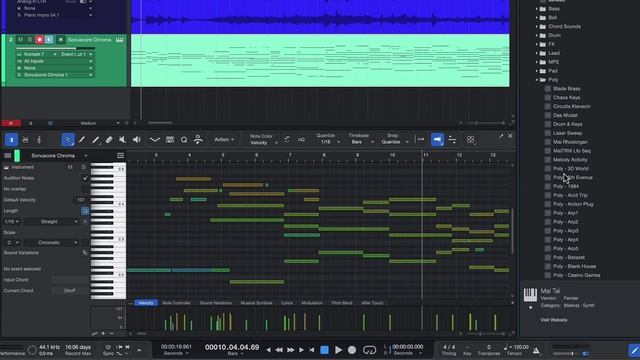This screenshot has height=360, width=640.
Task: Collapse the Poly folder in the browser
Action: [x=537, y=80]
